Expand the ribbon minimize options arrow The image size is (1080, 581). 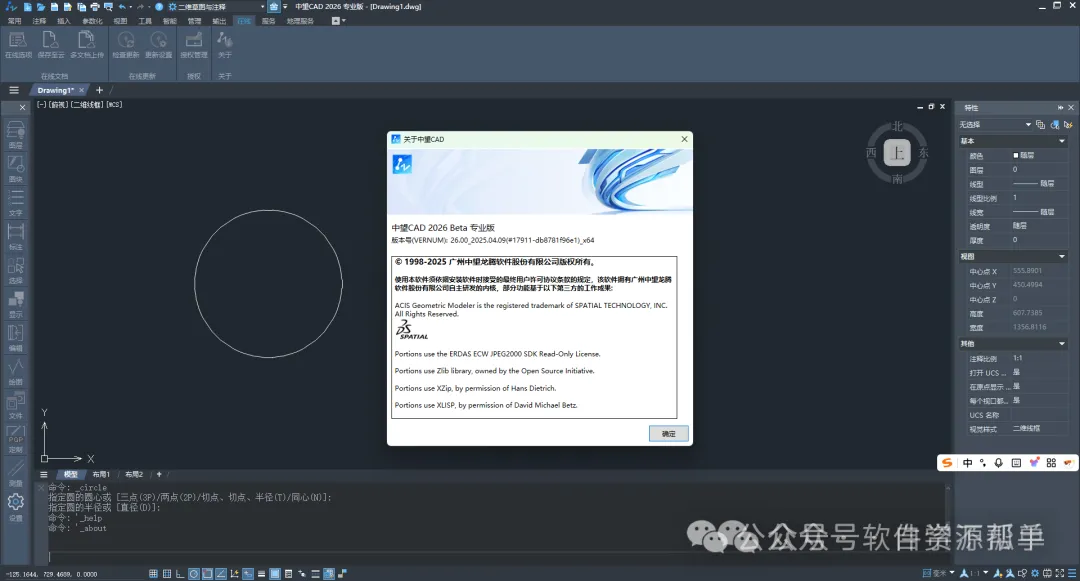click(344, 21)
